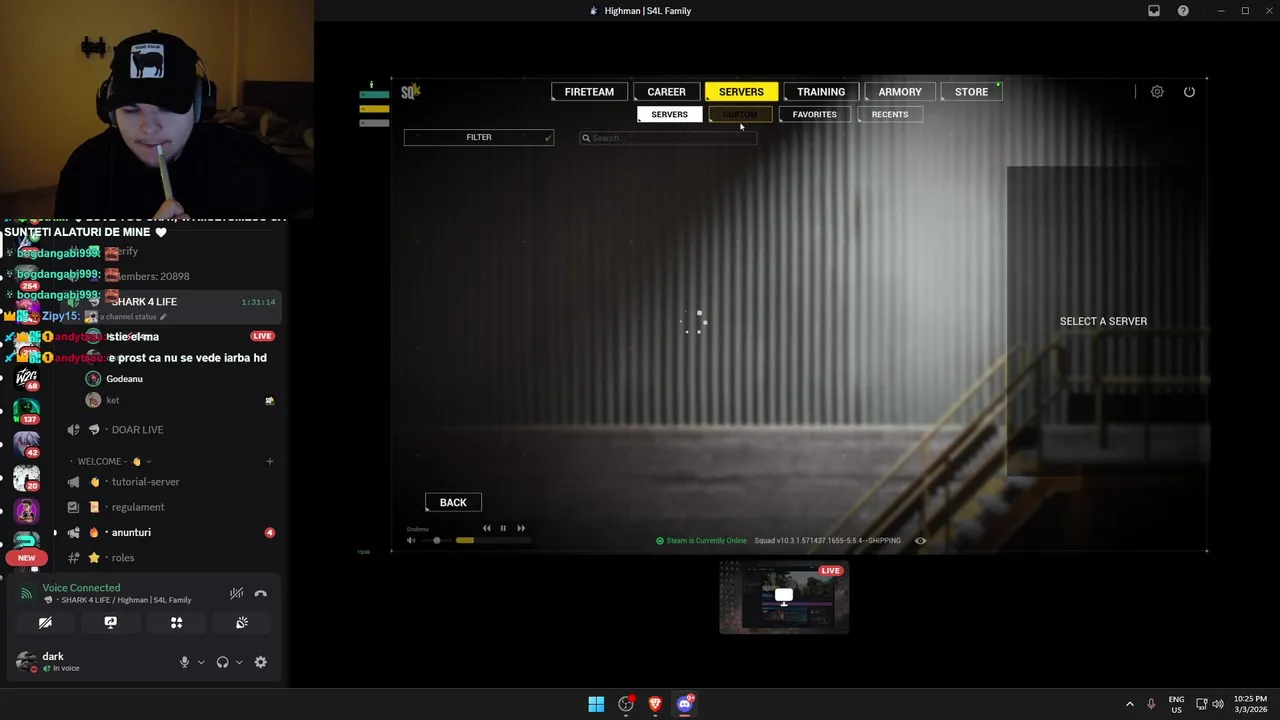Pause the menu music
The image size is (1280, 720).
[503, 528]
